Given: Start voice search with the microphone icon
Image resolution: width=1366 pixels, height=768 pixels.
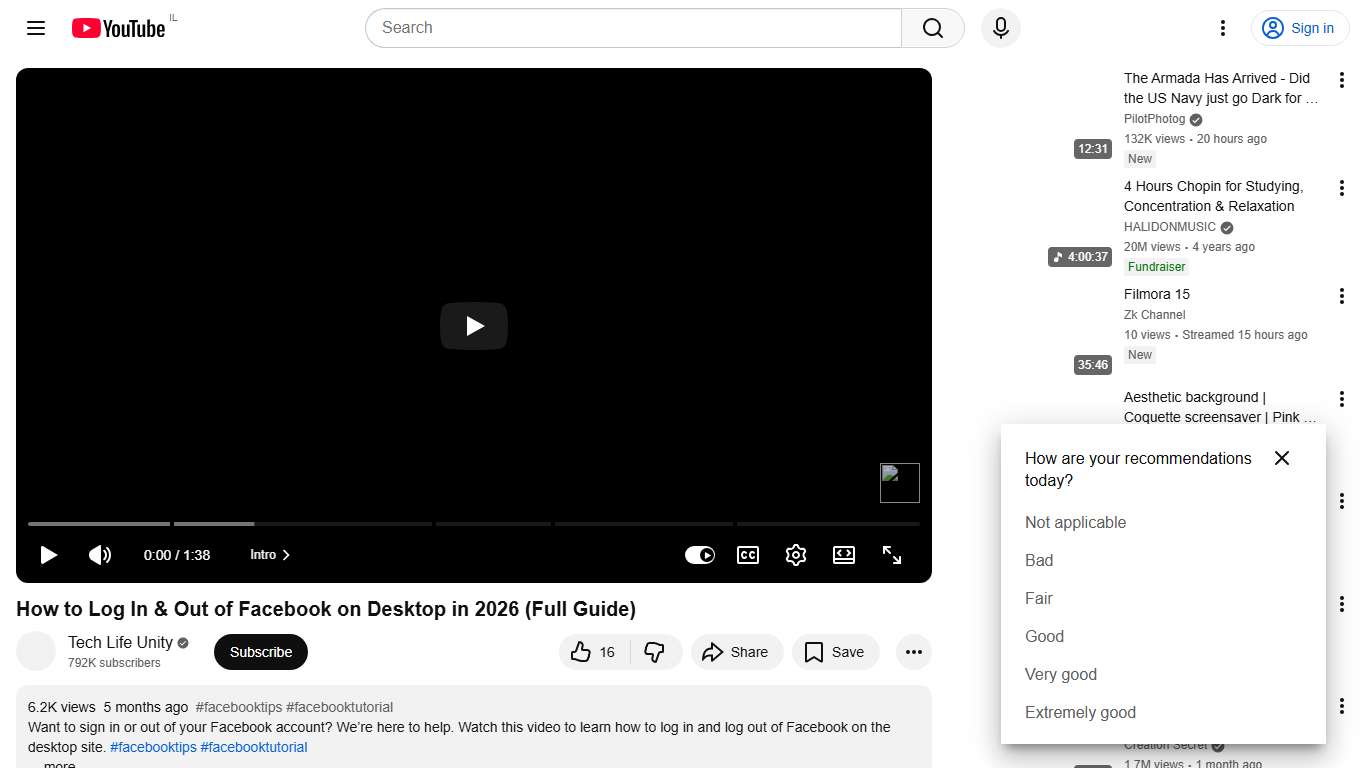Looking at the screenshot, I should point(1000,28).
